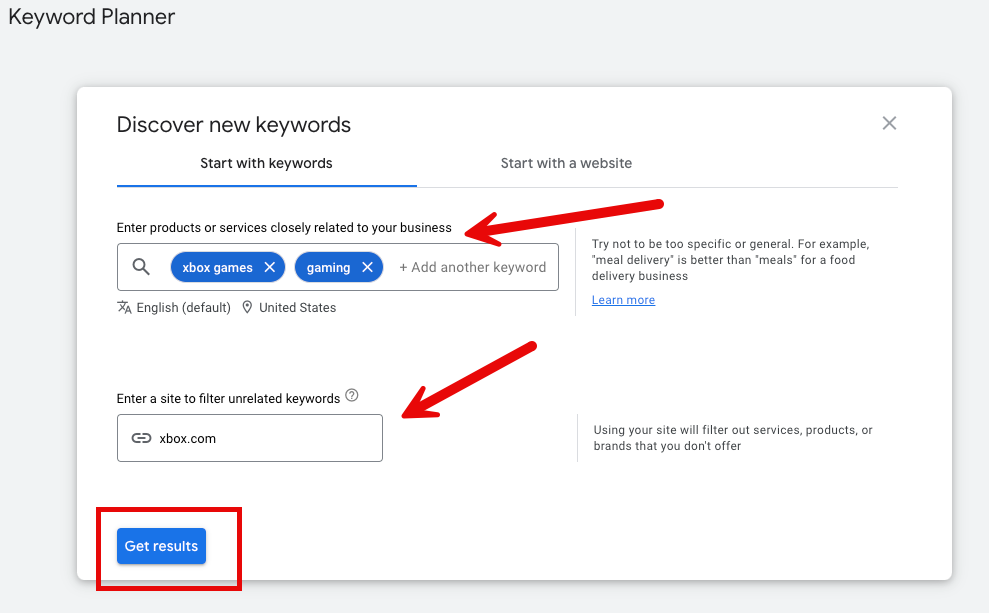Click the search magnifier icon in keyword box
Screen dimensions: 989x613
[140, 267]
